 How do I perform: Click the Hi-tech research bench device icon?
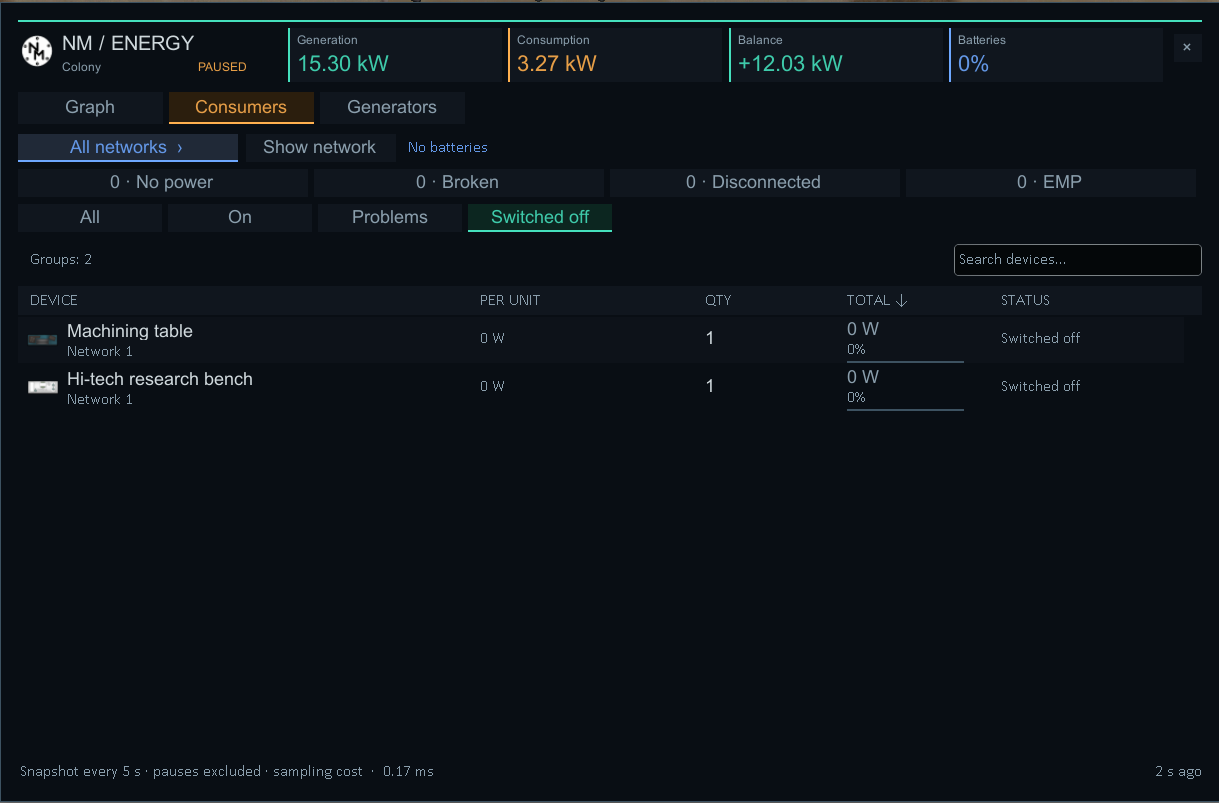pos(42,387)
